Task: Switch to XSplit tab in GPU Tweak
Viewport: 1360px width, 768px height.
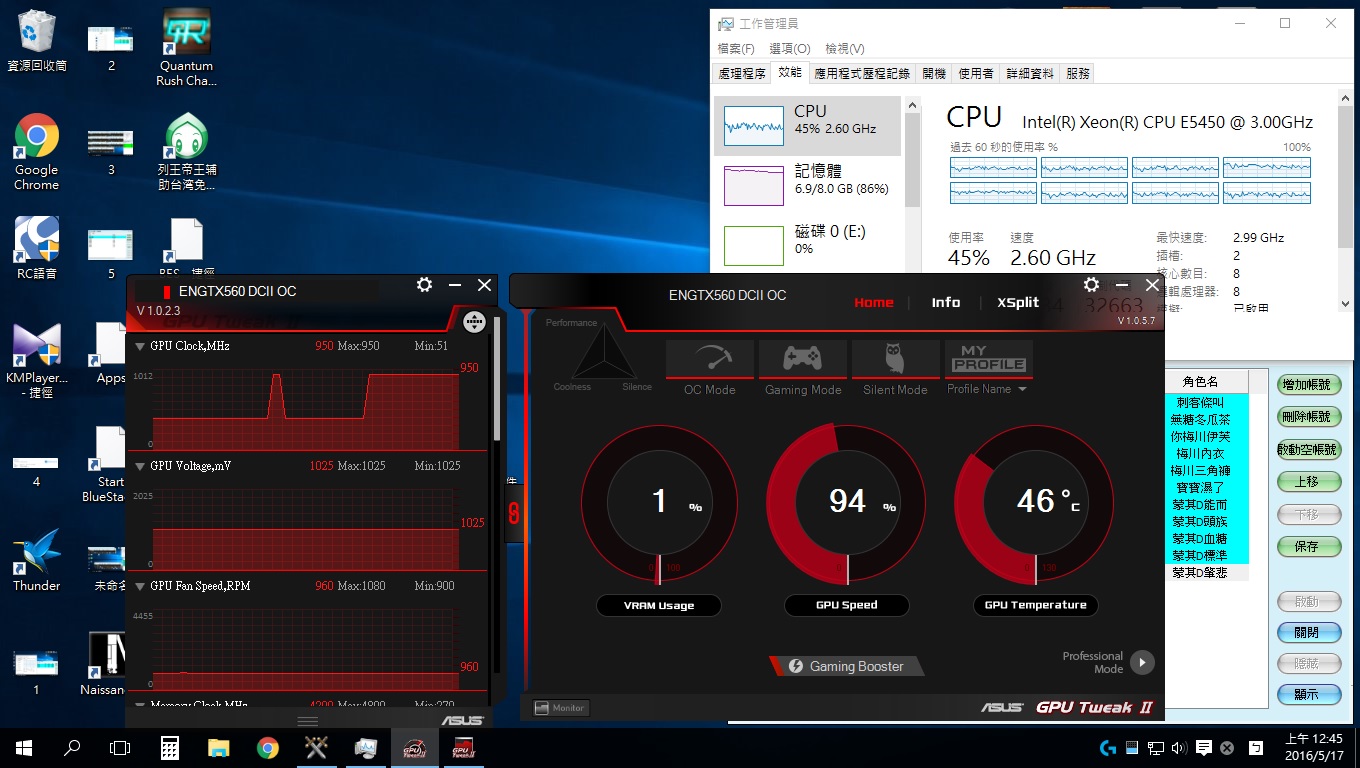Action: tap(1018, 302)
